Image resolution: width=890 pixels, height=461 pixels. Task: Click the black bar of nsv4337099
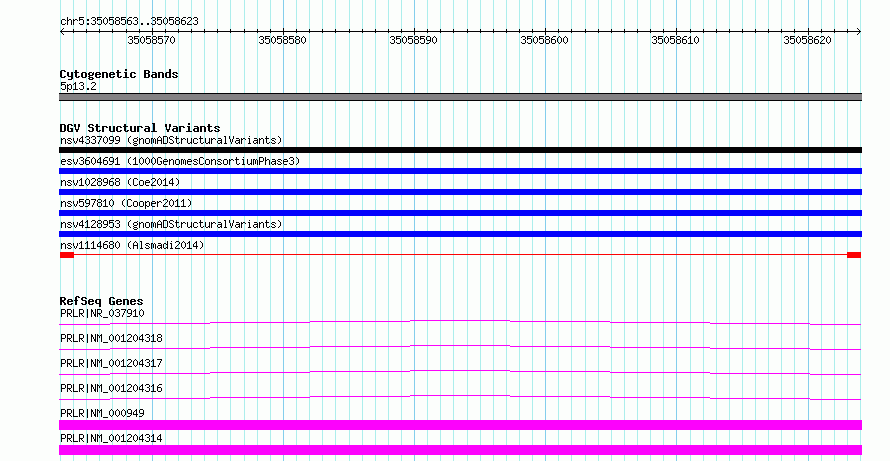[460, 150]
